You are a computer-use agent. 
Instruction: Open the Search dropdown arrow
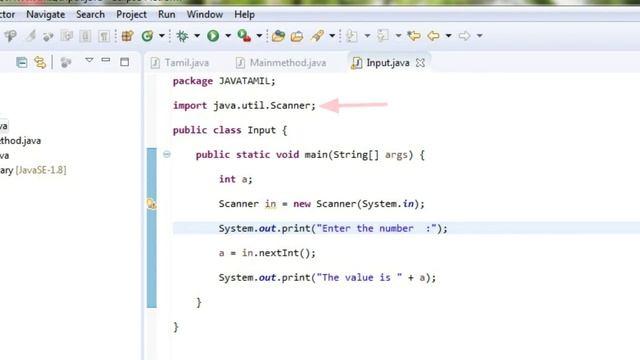pos(332,36)
